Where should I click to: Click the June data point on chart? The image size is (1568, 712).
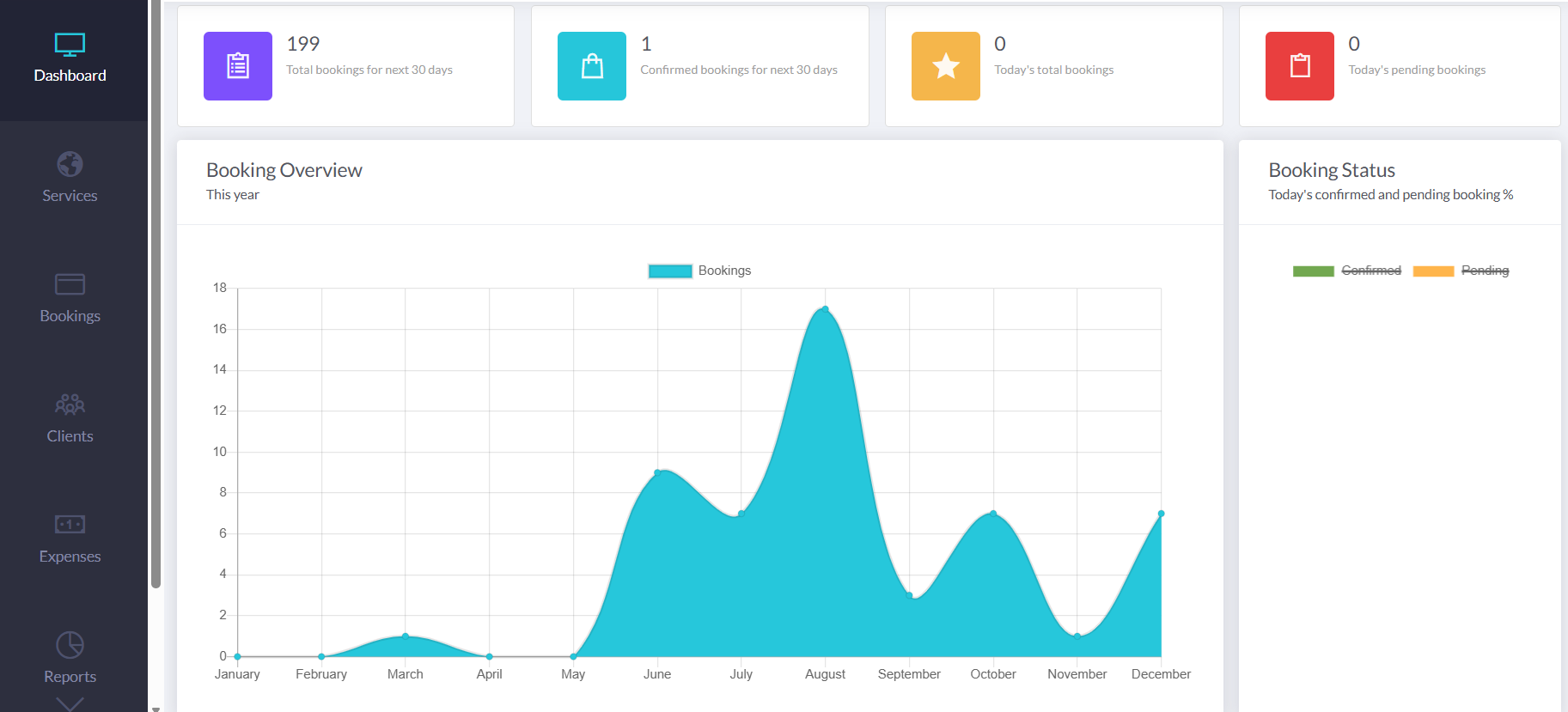tap(657, 472)
